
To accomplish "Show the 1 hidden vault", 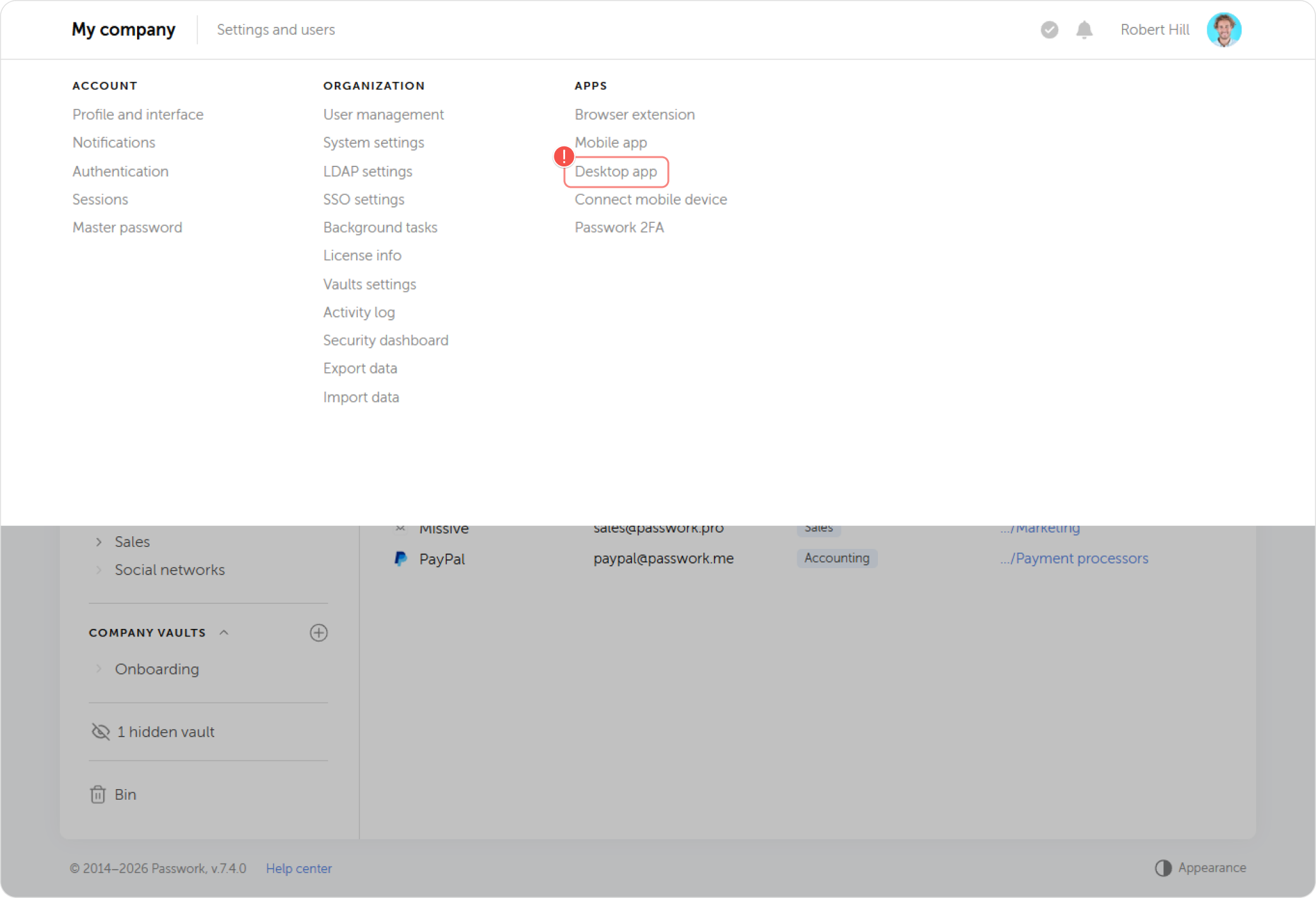I will (165, 732).
